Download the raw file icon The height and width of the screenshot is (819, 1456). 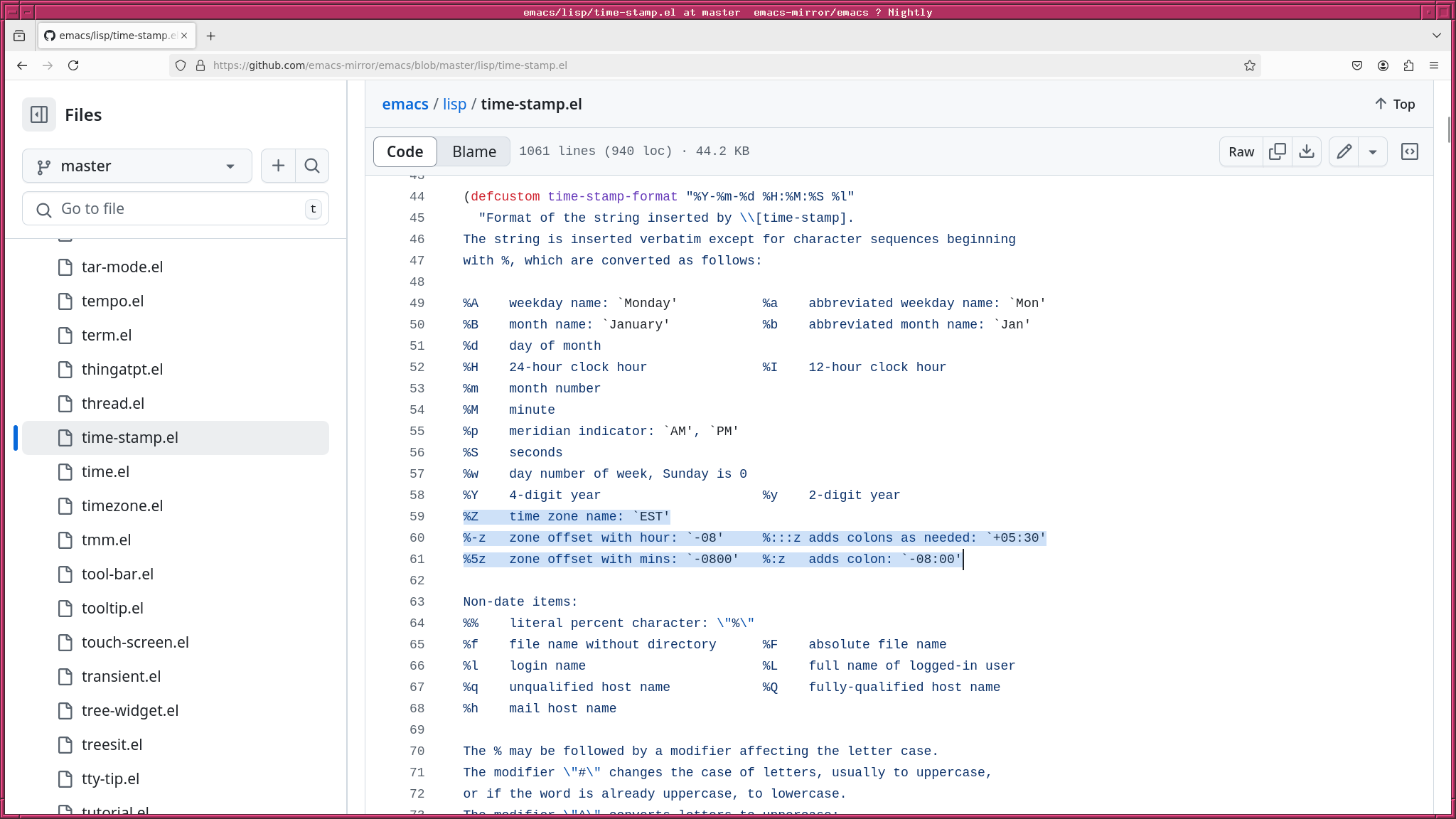pos(1307,151)
